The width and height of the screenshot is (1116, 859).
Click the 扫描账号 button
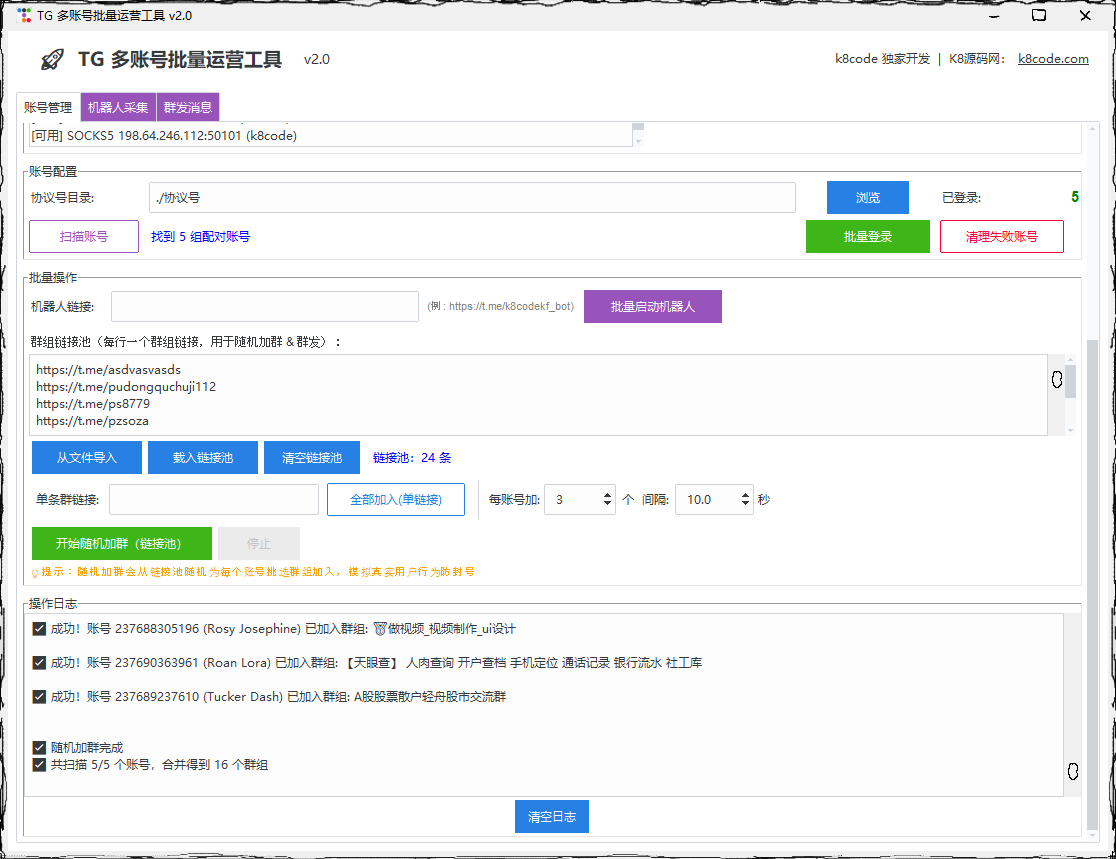[84, 236]
